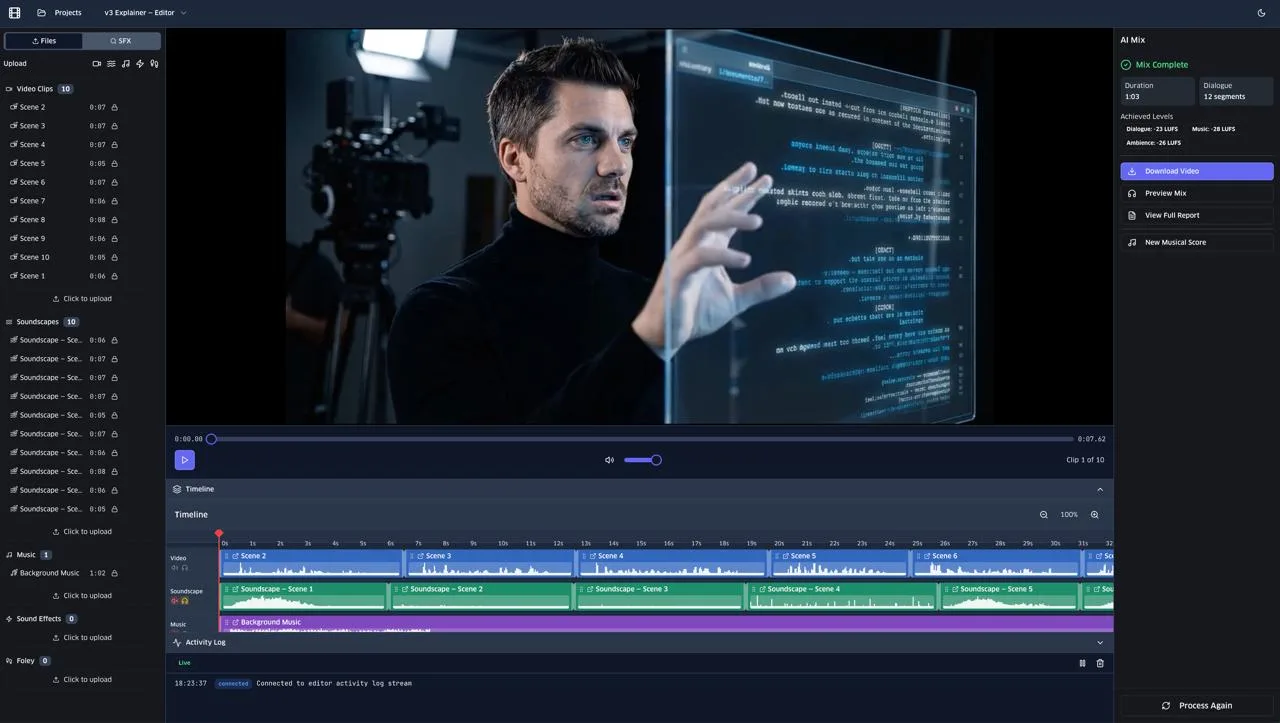Screen dimensions: 1280x723
Task: Click the lock icon on Scene 2
Action: (x=114, y=107)
